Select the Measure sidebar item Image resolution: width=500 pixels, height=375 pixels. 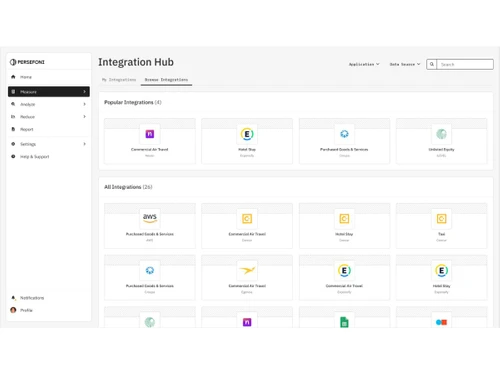[x=49, y=92]
